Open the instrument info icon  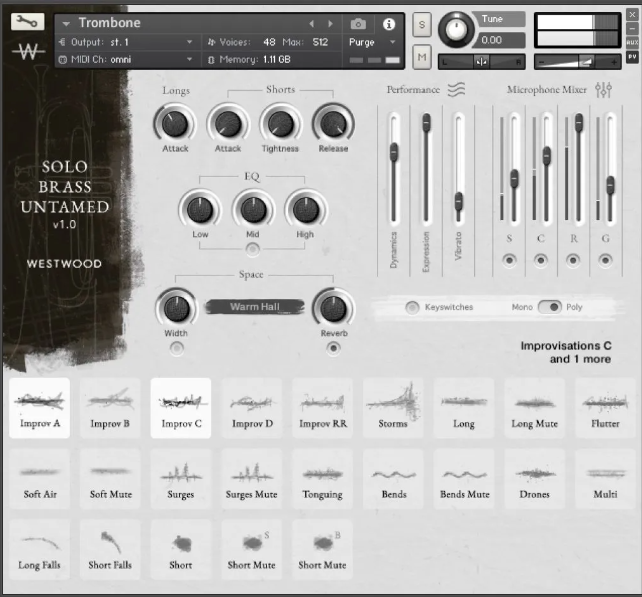click(389, 24)
